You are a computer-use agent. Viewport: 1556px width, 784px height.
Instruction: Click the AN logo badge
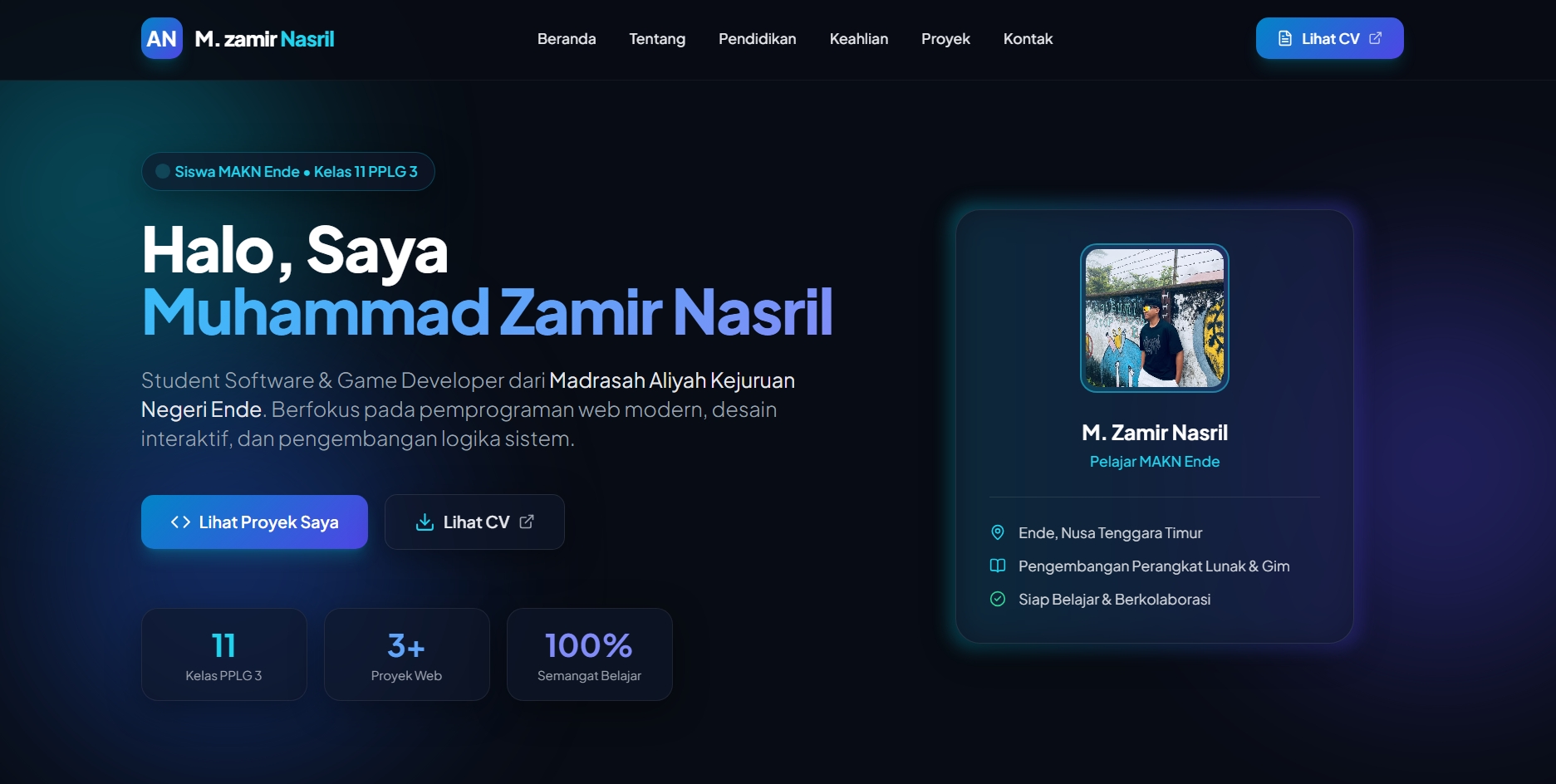(x=162, y=38)
